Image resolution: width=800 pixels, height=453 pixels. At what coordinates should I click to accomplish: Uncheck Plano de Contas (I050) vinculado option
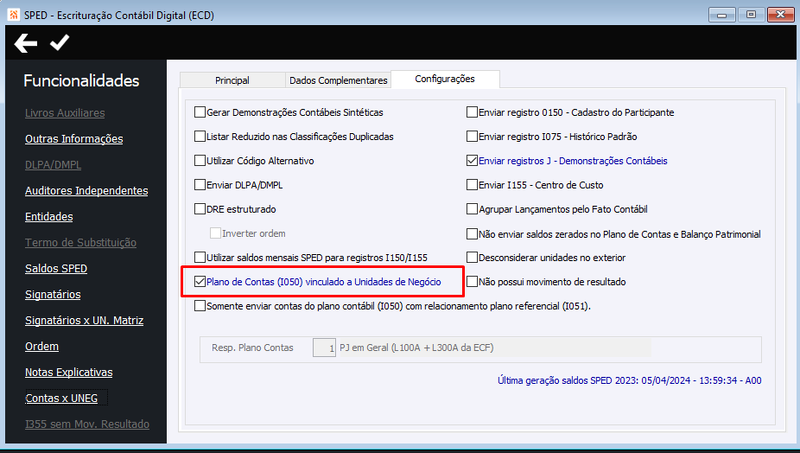200,282
